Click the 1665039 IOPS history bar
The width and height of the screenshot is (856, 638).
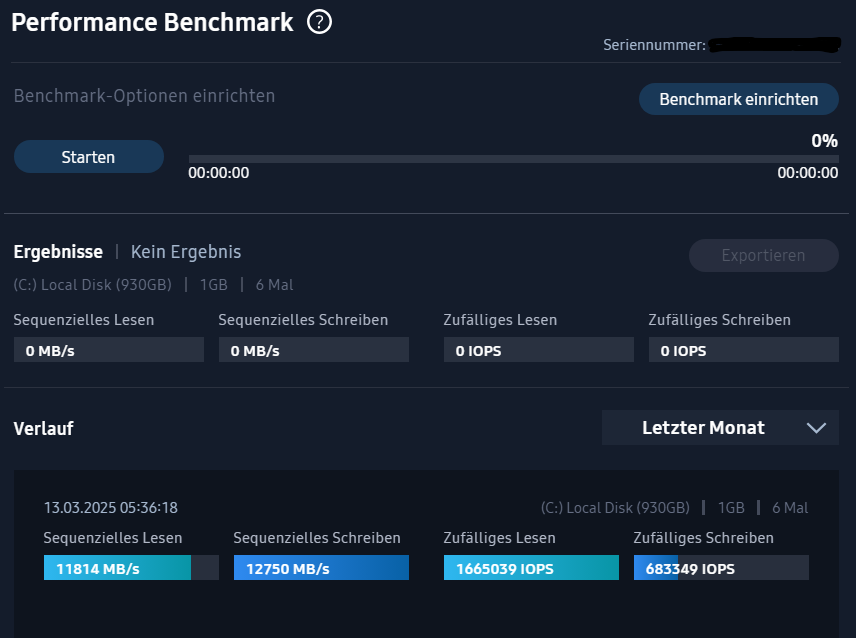tap(531, 568)
